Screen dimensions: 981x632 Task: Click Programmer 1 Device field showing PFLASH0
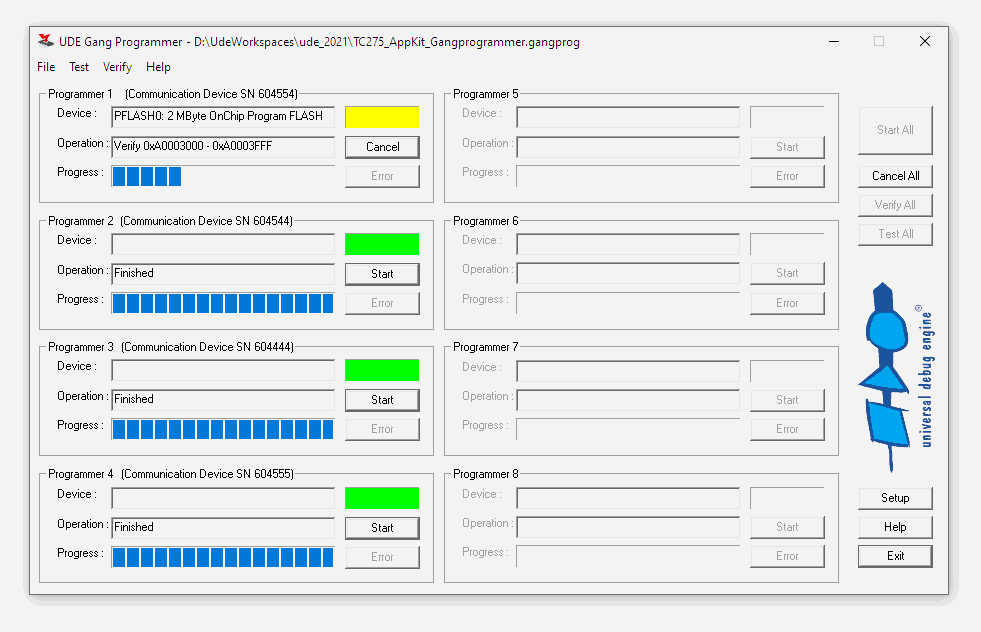tap(222, 116)
